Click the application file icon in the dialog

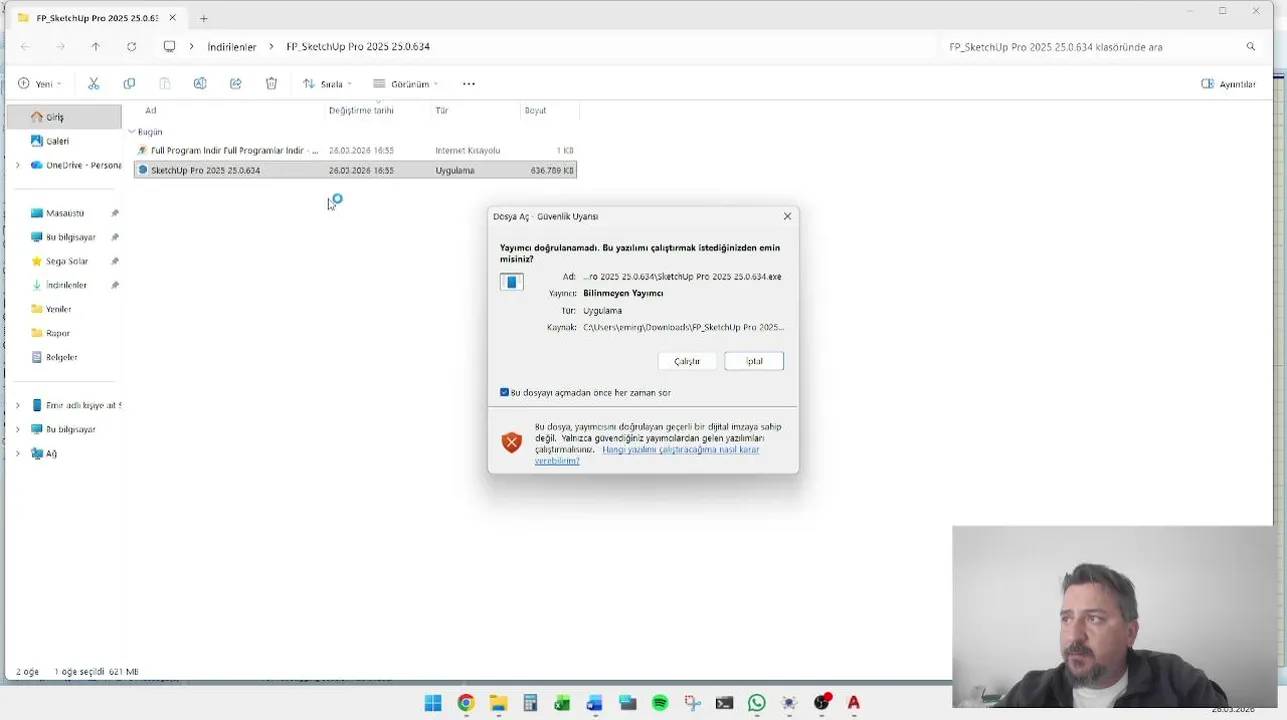click(x=512, y=282)
